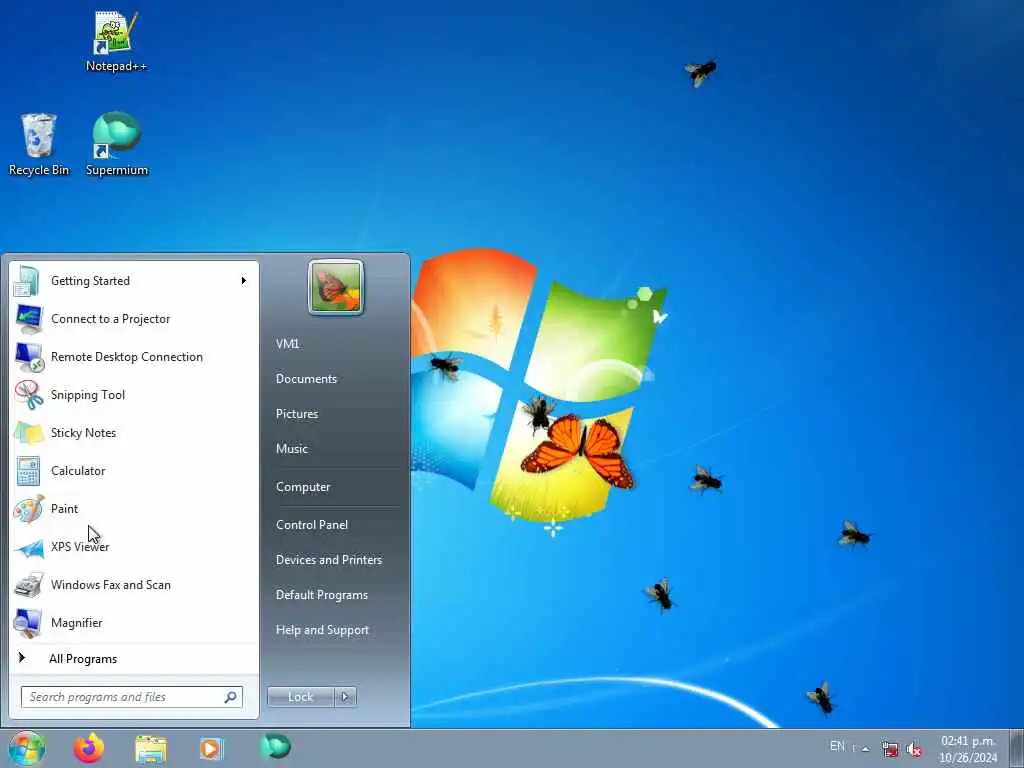This screenshot has width=1024, height=768.
Task: Click the Calculator icon
Action: pos(28,470)
